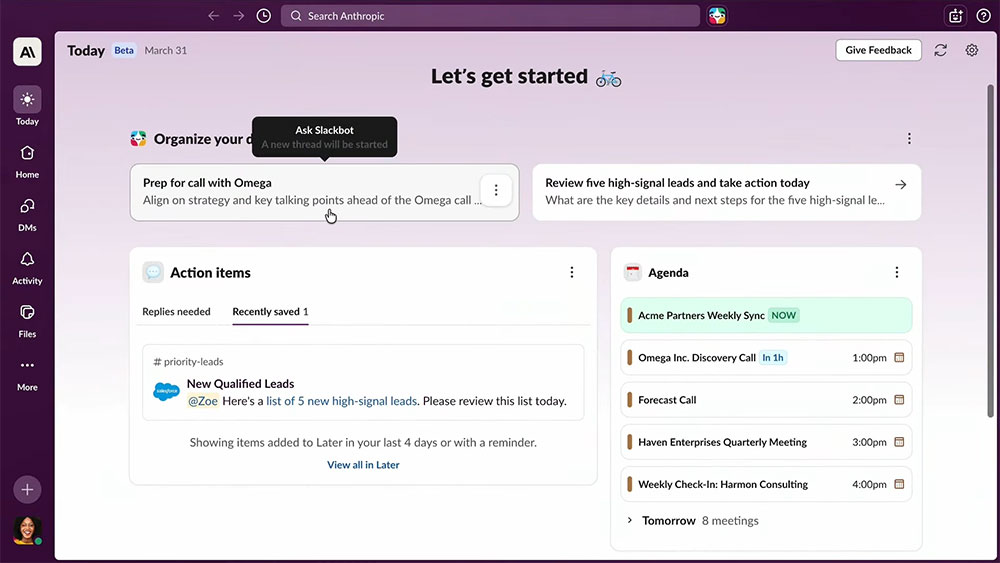Click the Slackbot icon next to search

pyautogui.click(x=718, y=16)
